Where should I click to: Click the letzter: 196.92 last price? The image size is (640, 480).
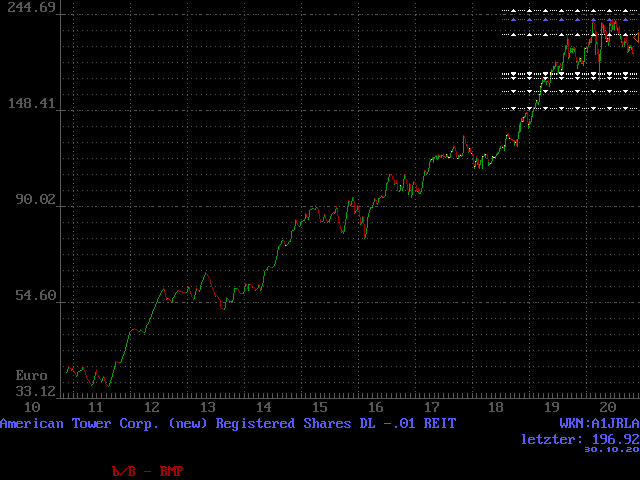click(x=579, y=439)
